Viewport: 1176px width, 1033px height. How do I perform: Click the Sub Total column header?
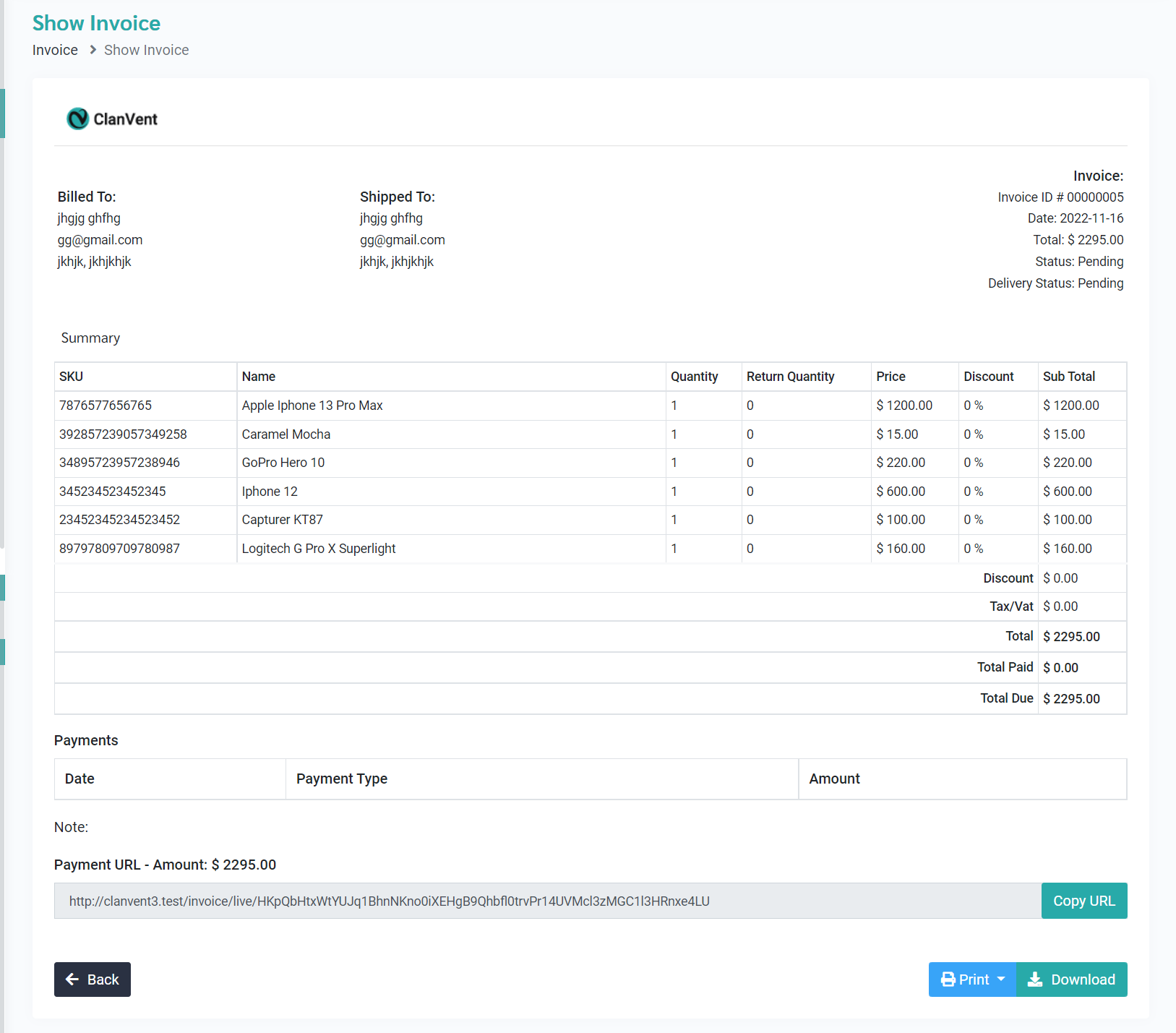tap(1068, 377)
